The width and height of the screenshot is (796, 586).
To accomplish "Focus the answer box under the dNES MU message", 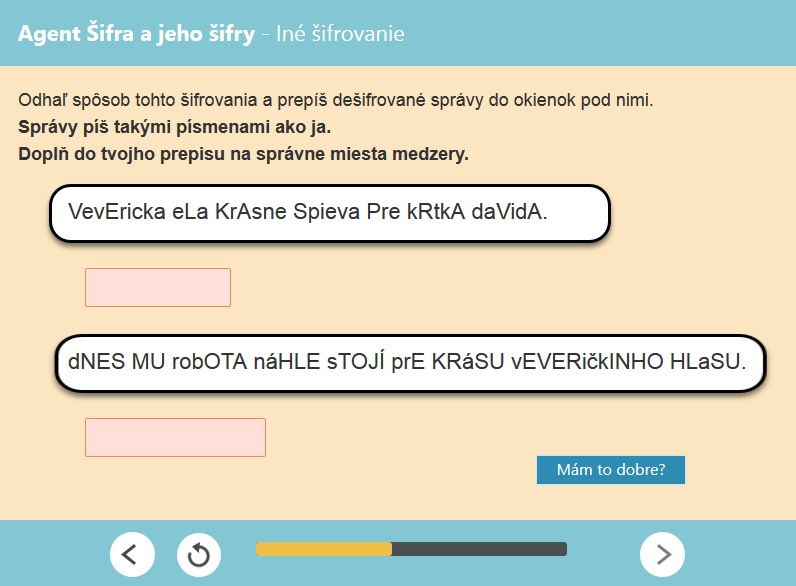I will (175, 437).
